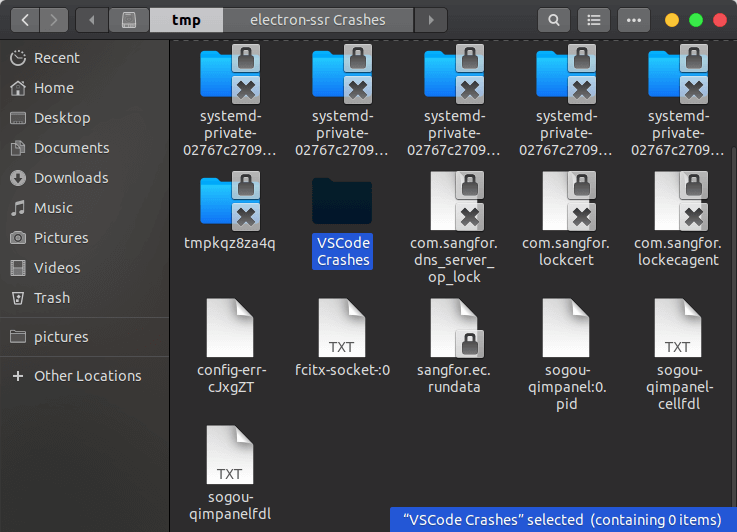The height and width of the screenshot is (532, 737).
Task: Select the fcitx-socket:0 TXT file icon
Action: (342, 328)
